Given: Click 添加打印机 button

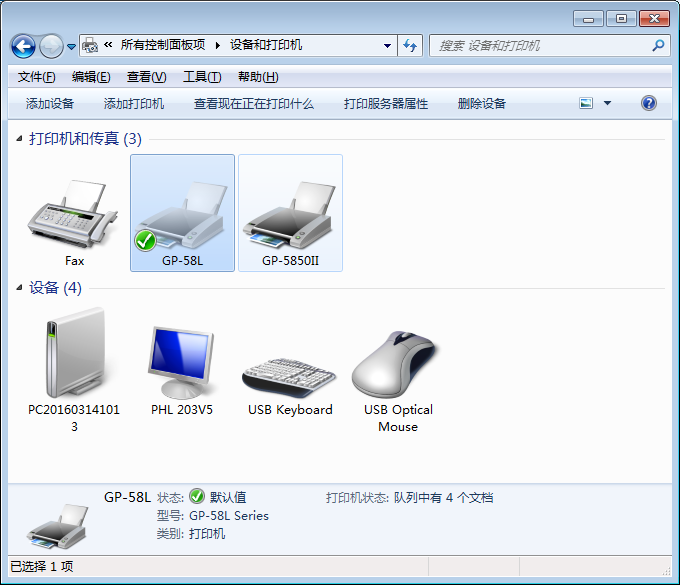Looking at the screenshot, I should pos(134,104).
